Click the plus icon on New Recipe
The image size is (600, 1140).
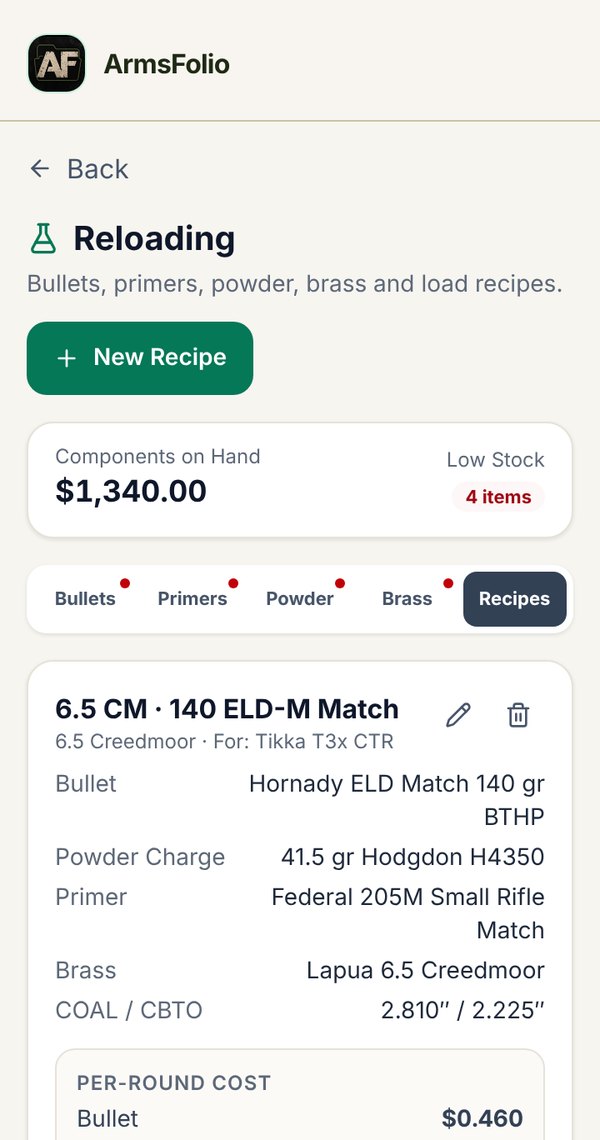[x=67, y=358]
